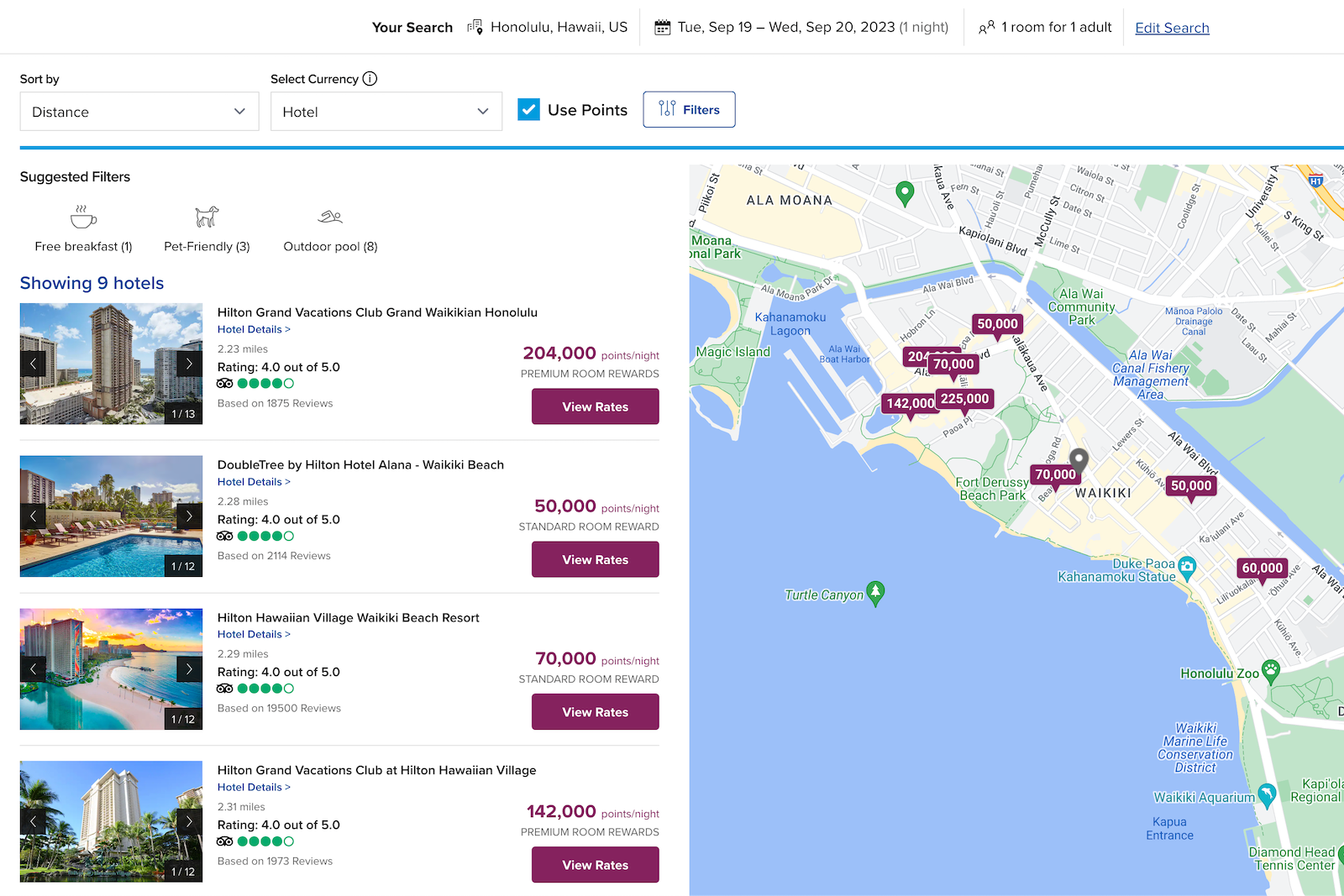The image size is (1344, 896).
Task: Click the 204,000 points/night price
Action: click(x=591, y=354)
